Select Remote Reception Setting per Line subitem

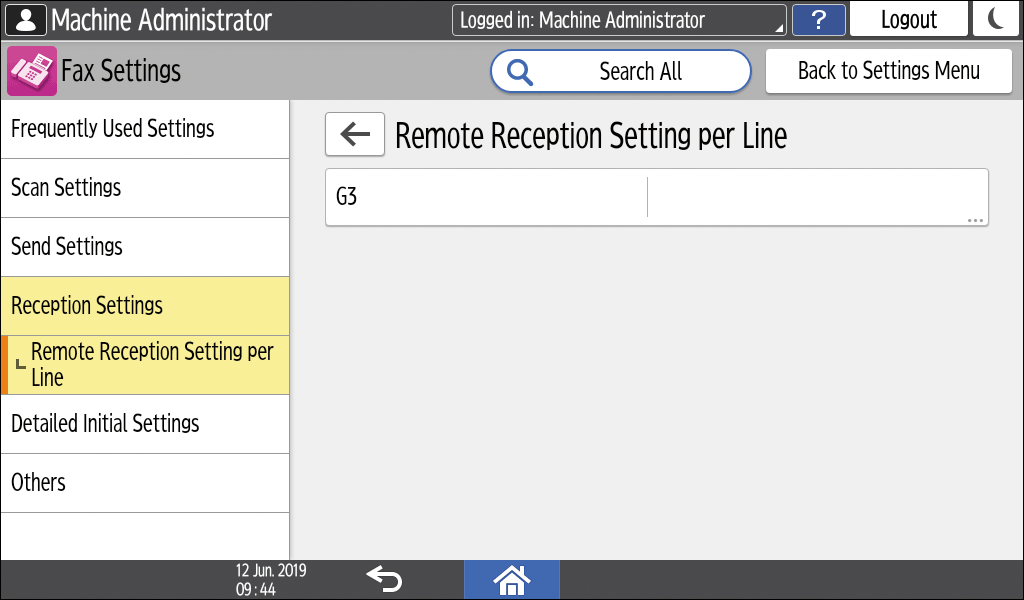150,365
